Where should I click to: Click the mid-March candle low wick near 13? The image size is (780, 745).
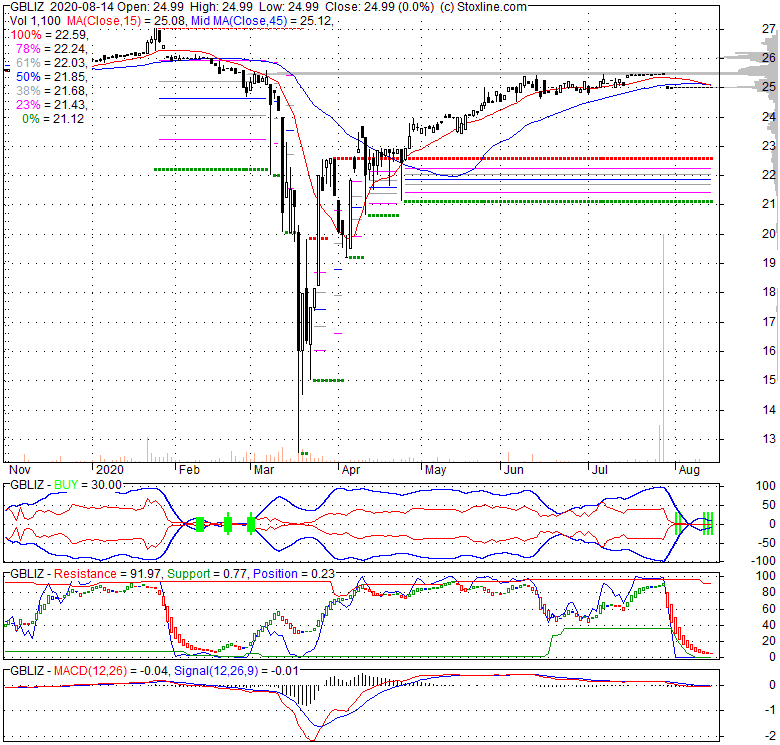(x=299, y=403)
